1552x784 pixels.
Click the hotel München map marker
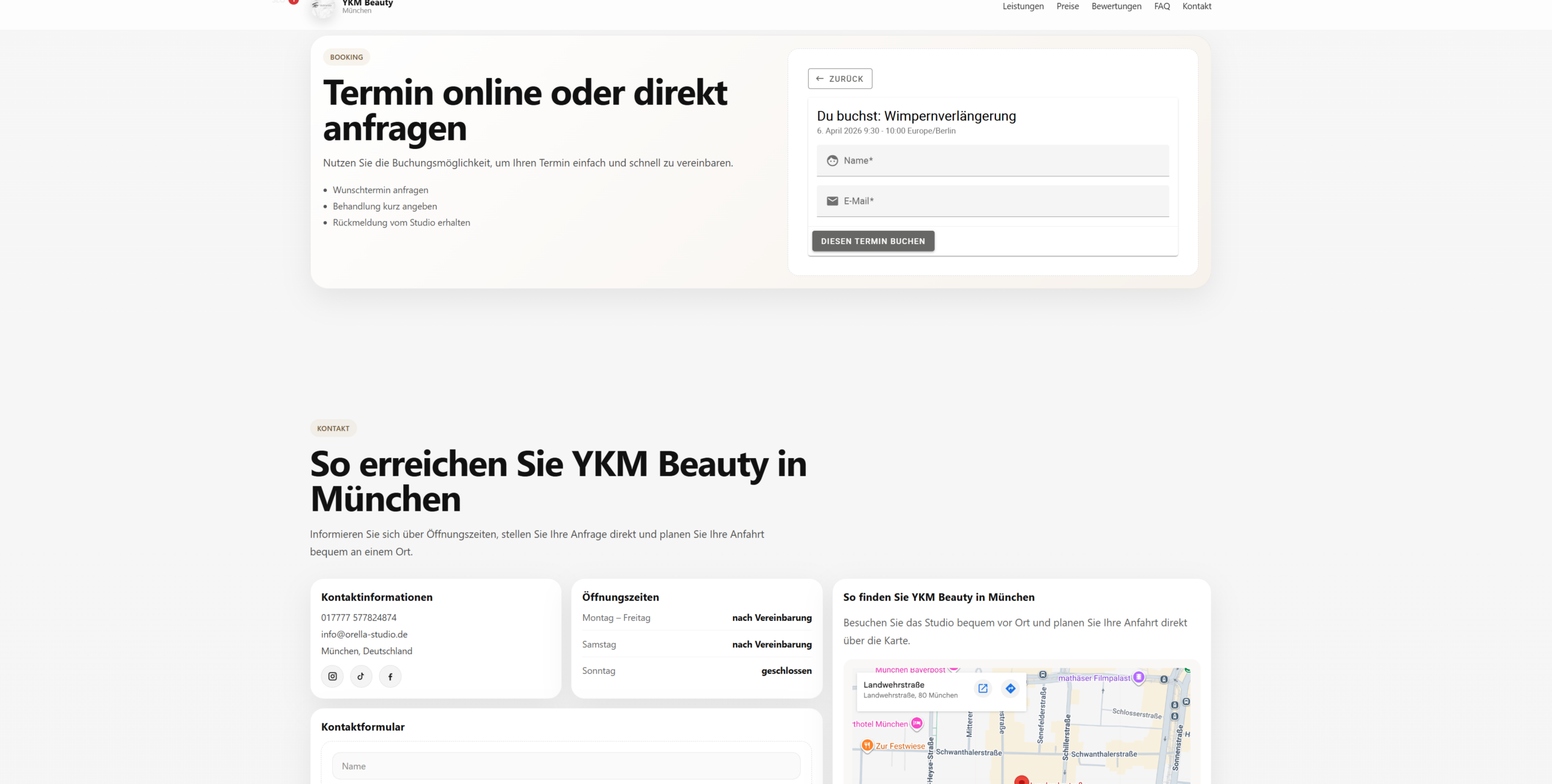[x=917, y=723]
